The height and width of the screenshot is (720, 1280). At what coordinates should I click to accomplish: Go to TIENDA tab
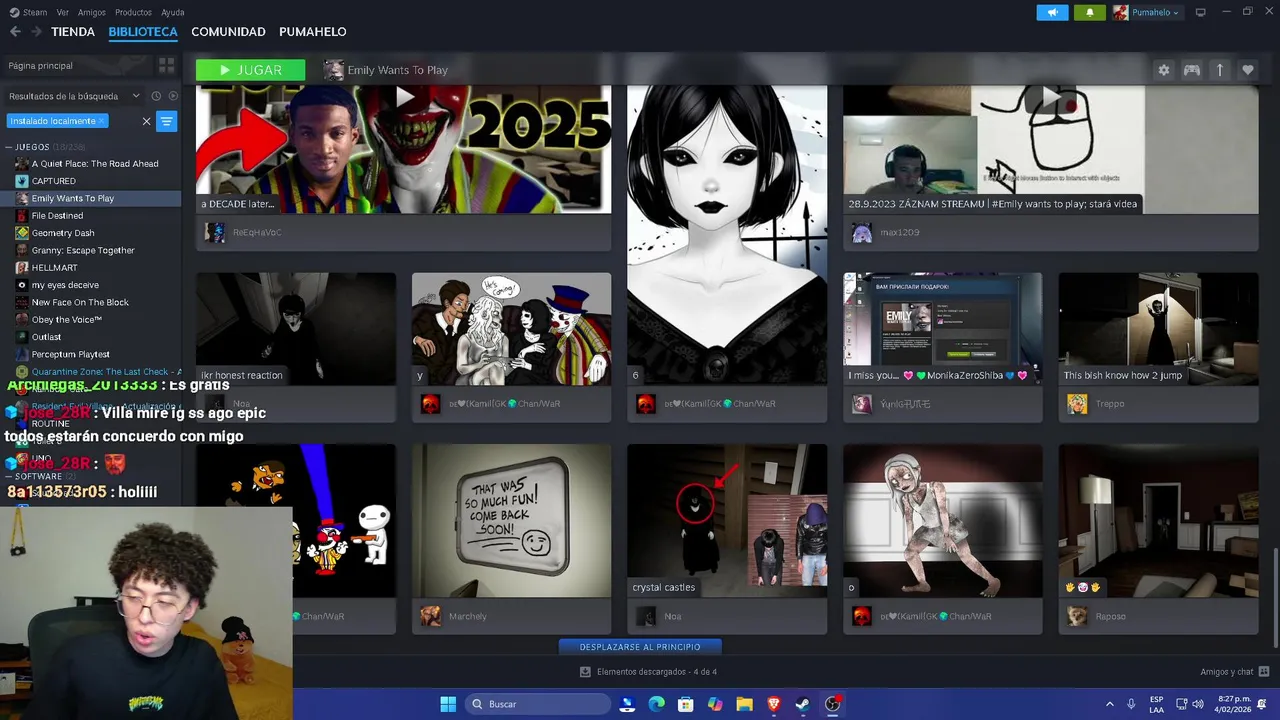[73, 32]
